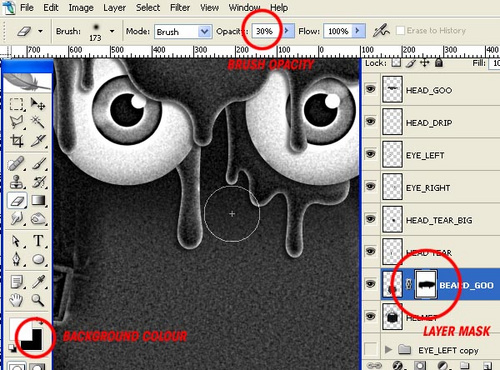The height and width of the screenshot is (370, 500).
Task: Select the Gradient tool
Action: 38,201
